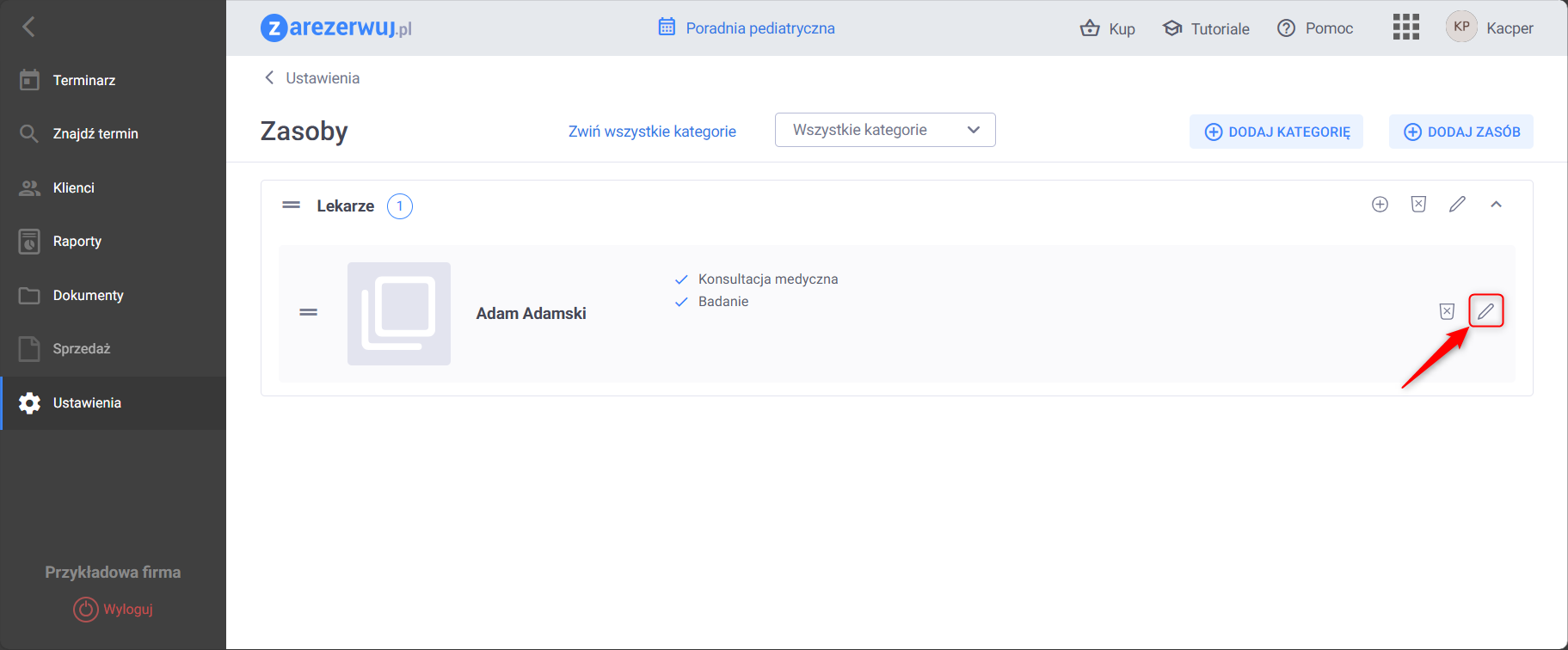This screenshot has height=650, width=1568.
Task: Delete the Adam Adamski resource
Action: [1447, 311]
